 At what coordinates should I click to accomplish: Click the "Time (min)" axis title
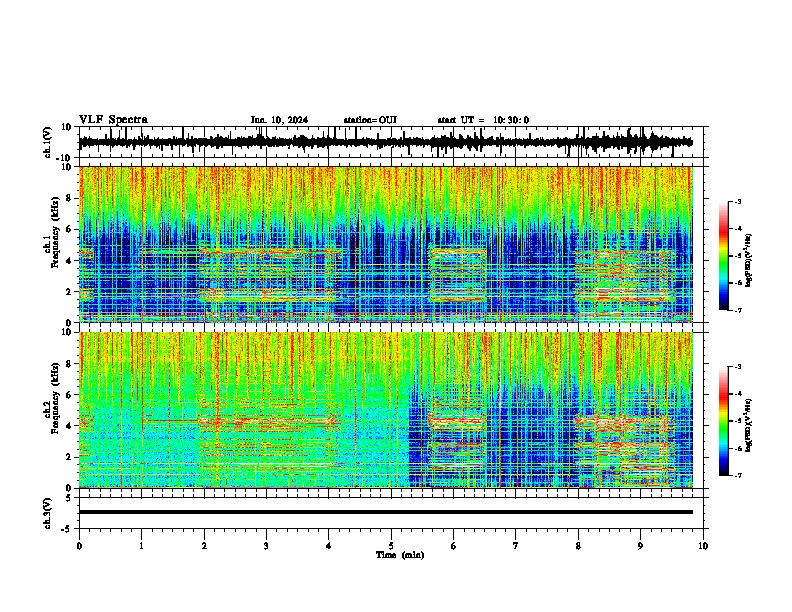coord(400,555)
